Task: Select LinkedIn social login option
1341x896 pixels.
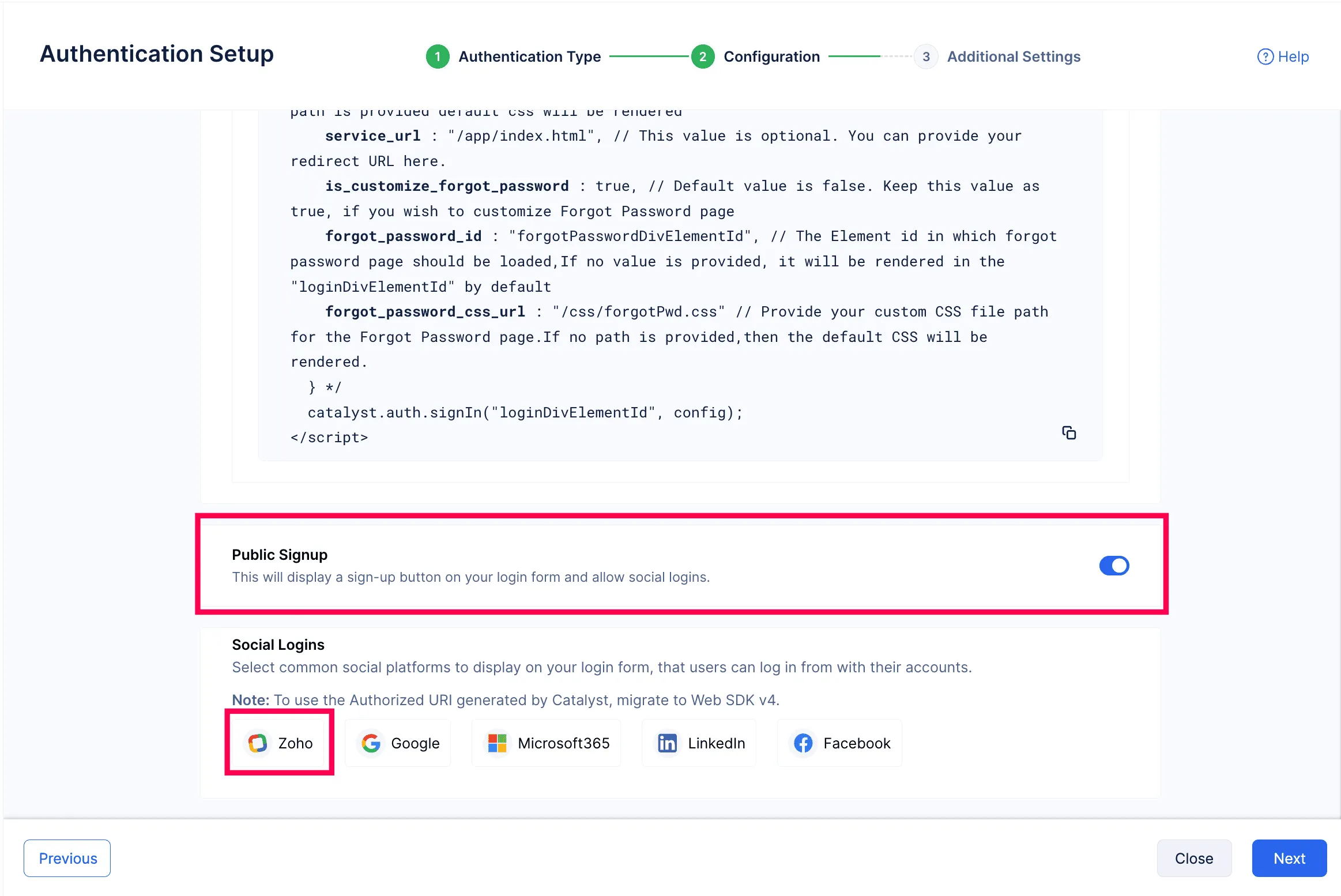Action: click(x=699, y=743)
